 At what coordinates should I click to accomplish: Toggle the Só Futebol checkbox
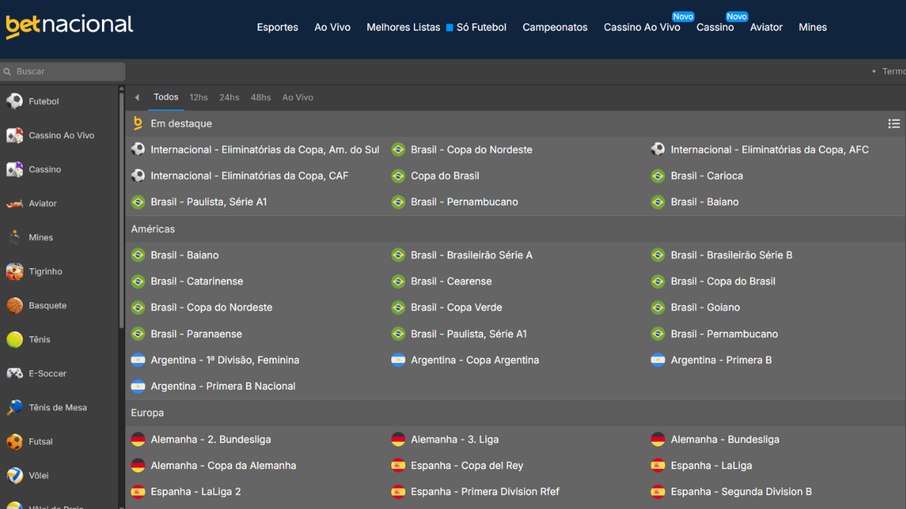(x=450, y=28)
